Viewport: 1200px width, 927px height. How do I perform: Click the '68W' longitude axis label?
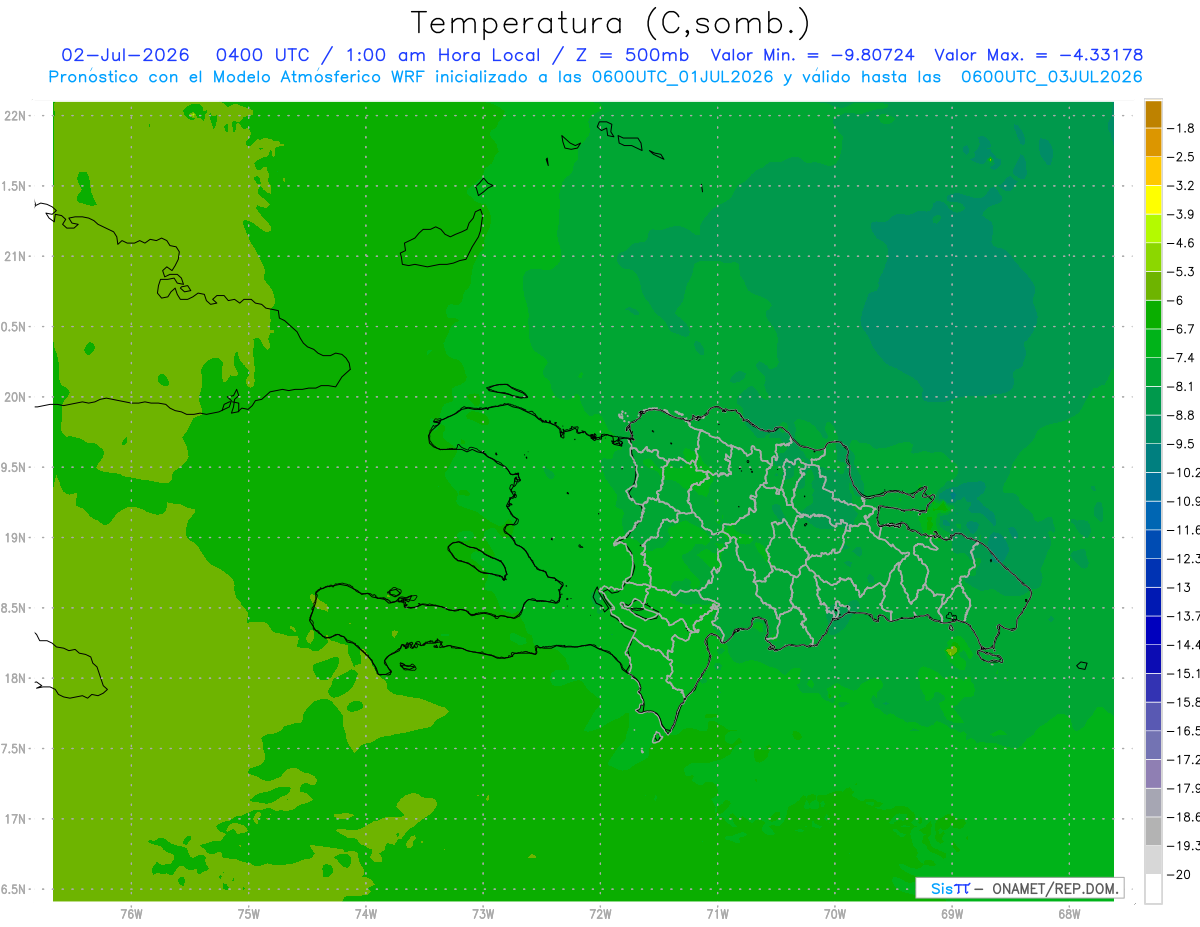pos(1069,913)
